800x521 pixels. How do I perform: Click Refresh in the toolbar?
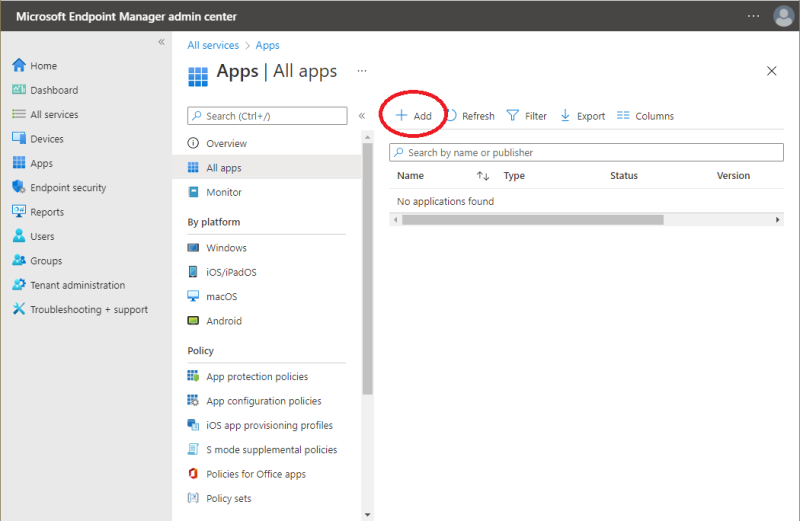click(x=471, y=116)
